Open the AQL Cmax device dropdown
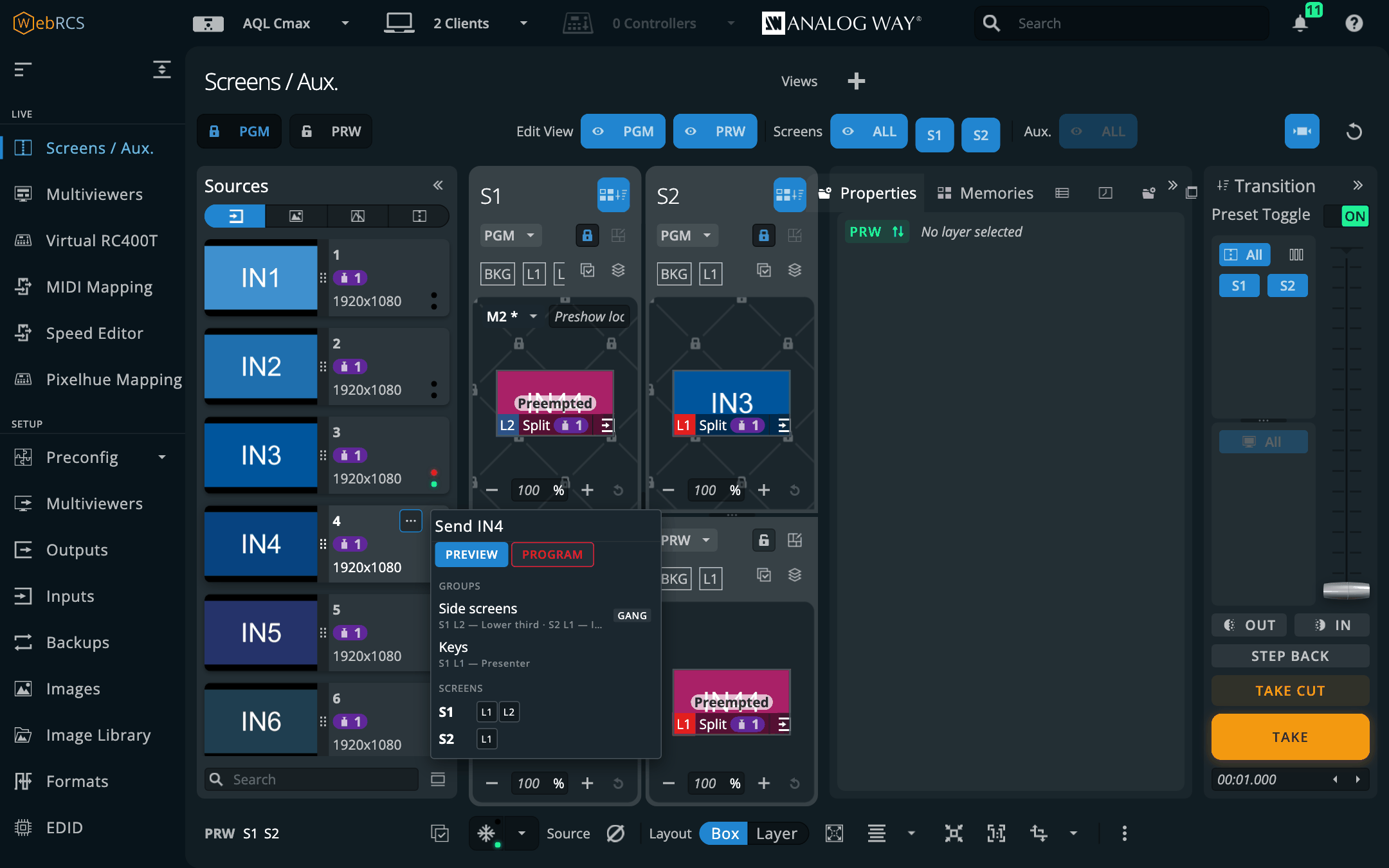 tap(345, 23)
